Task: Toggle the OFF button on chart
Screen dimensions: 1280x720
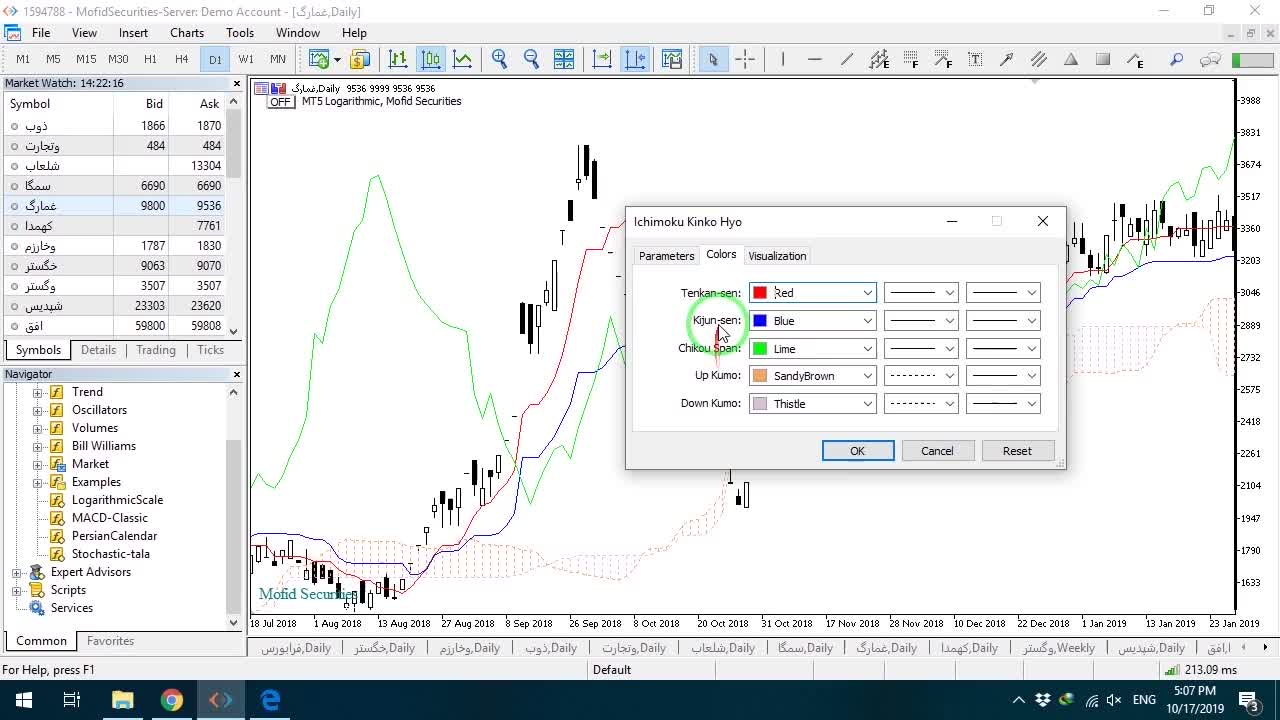Action: (x=280, y=102)
